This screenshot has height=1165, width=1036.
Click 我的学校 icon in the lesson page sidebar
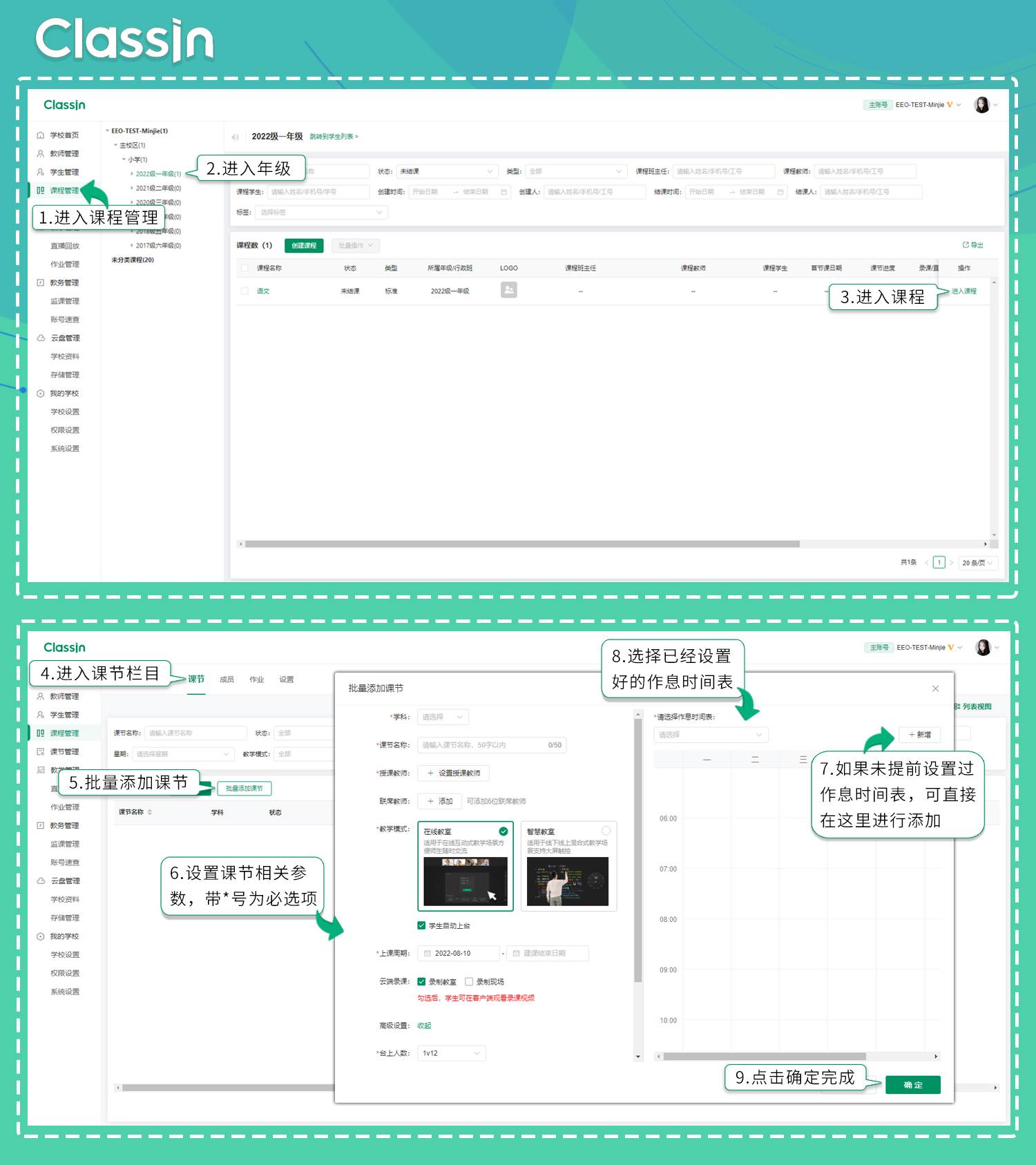click(40, 936)
